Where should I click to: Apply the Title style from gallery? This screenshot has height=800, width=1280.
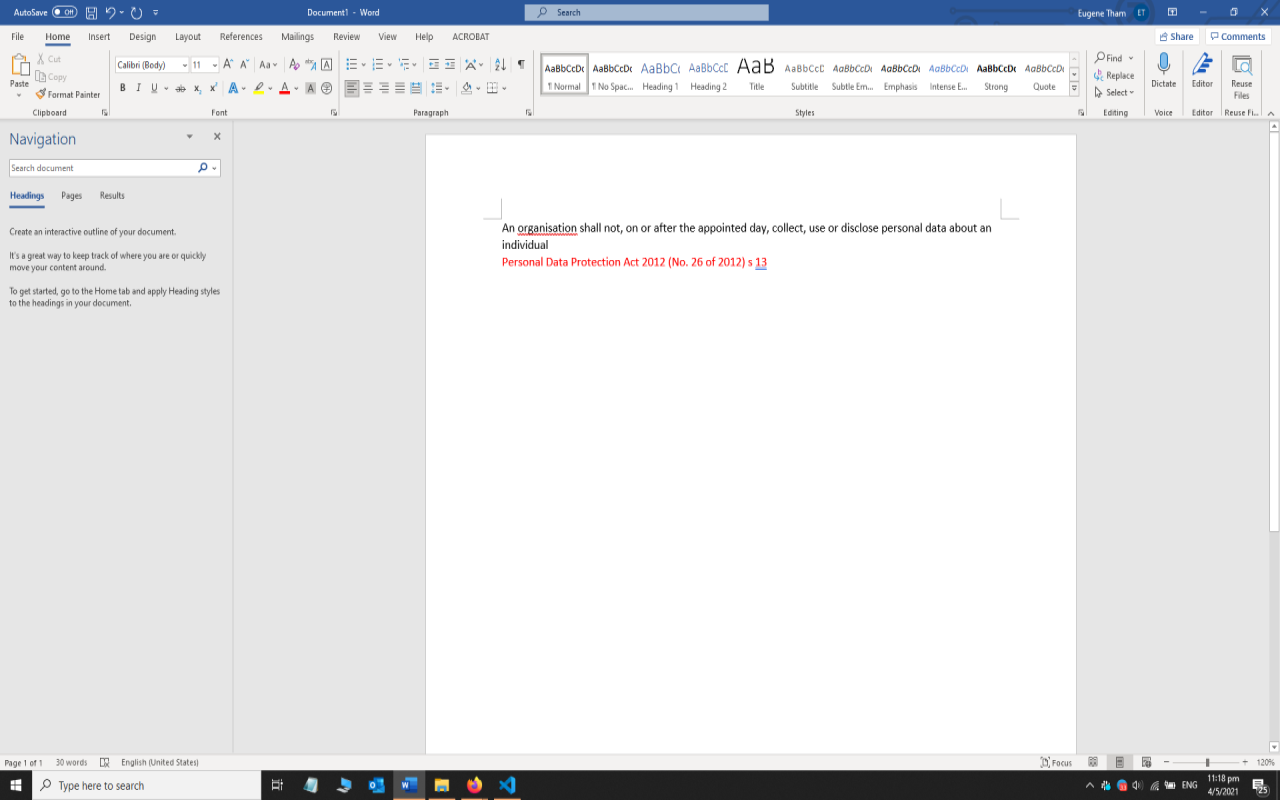click(756, 74)
